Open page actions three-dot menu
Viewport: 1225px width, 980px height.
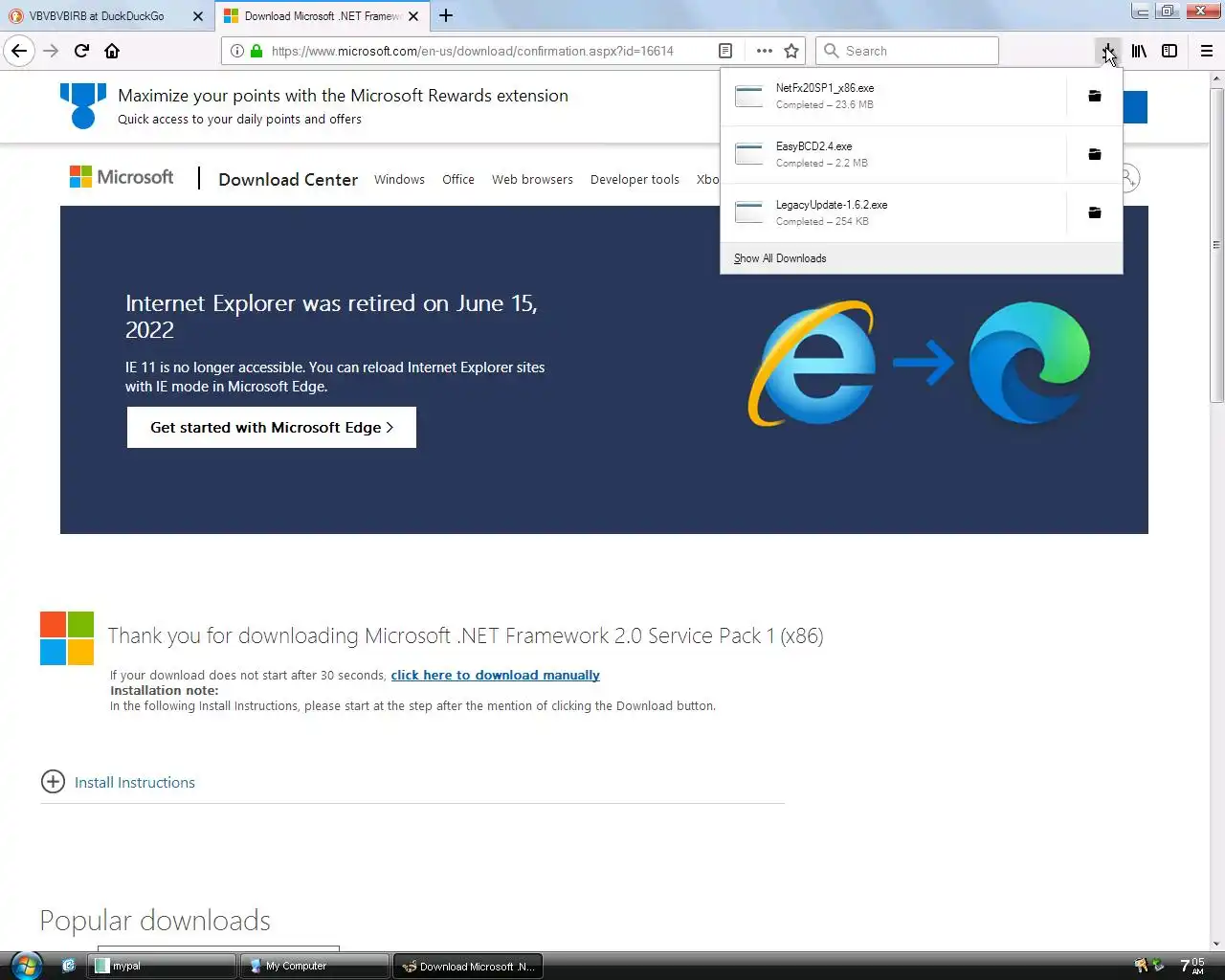tap(764, 51)
